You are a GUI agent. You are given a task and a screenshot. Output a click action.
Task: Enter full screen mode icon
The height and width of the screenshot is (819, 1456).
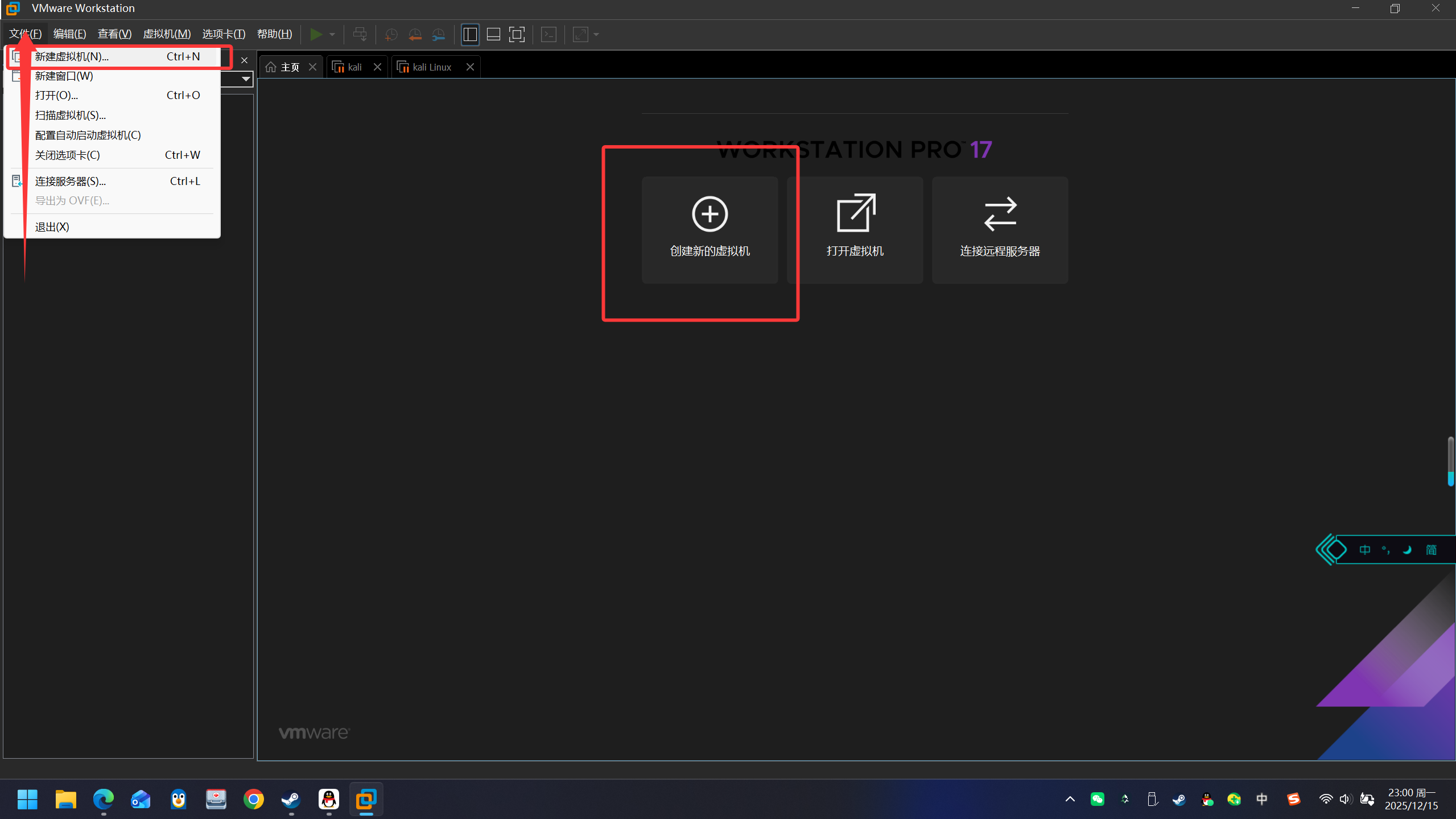click(517, 35)
